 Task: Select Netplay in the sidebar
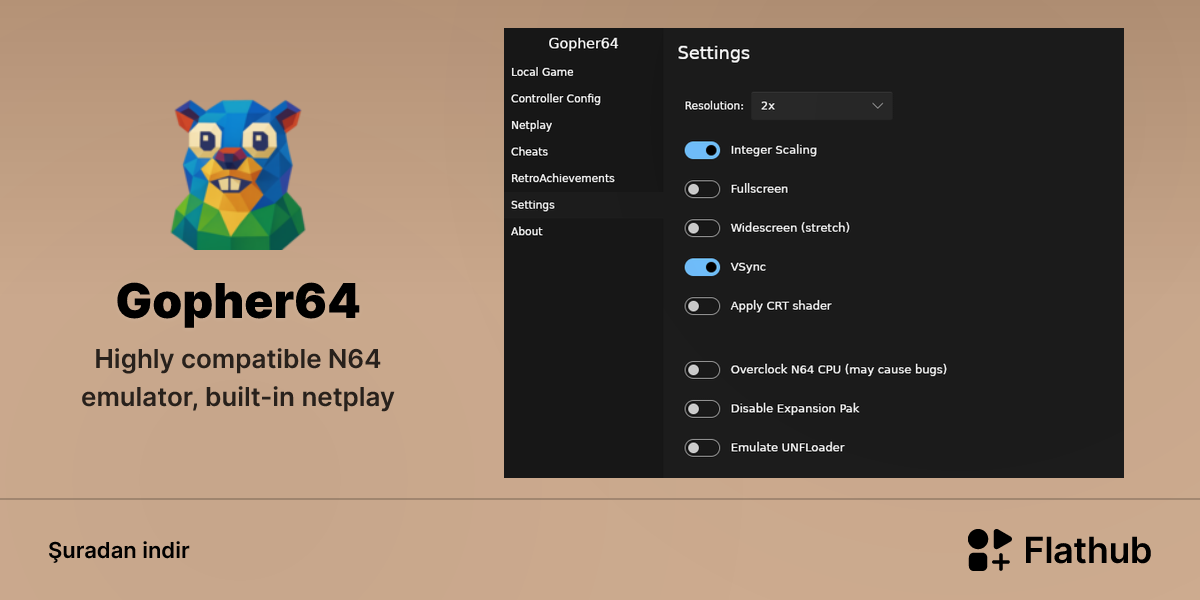click(584, 125)
